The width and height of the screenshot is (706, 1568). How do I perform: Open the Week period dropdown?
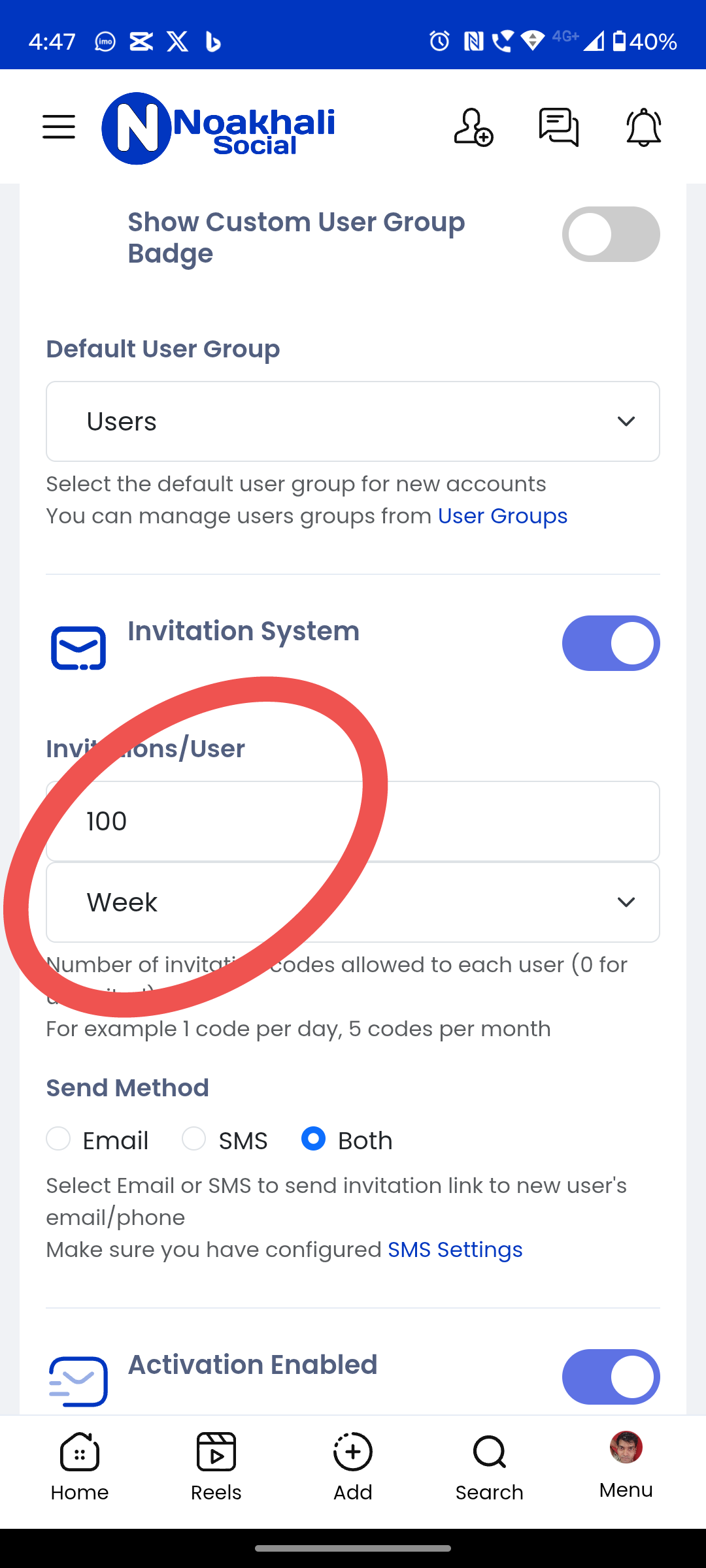click(353, 902)
